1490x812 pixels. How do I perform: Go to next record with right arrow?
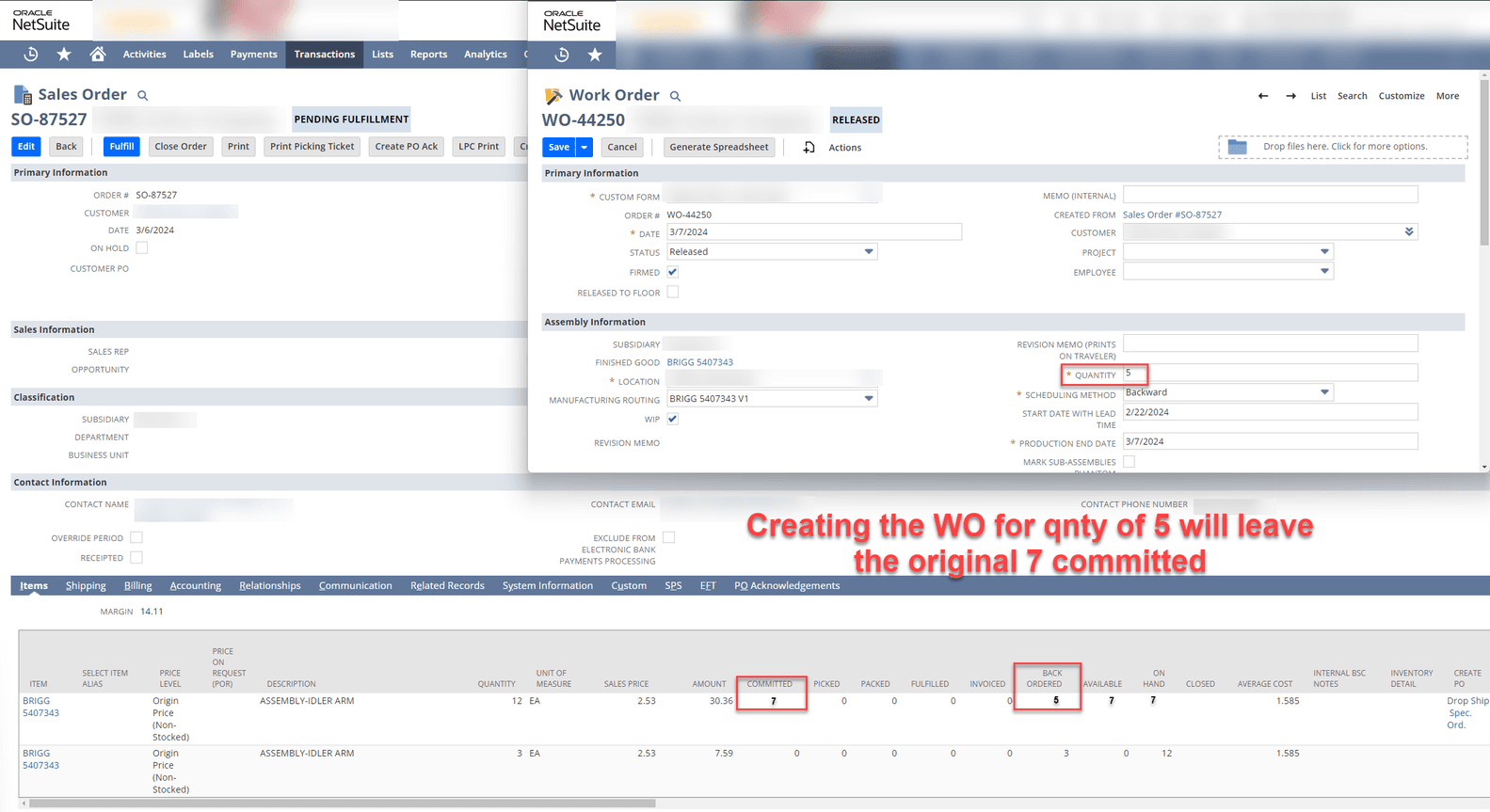coord(1291,96)
